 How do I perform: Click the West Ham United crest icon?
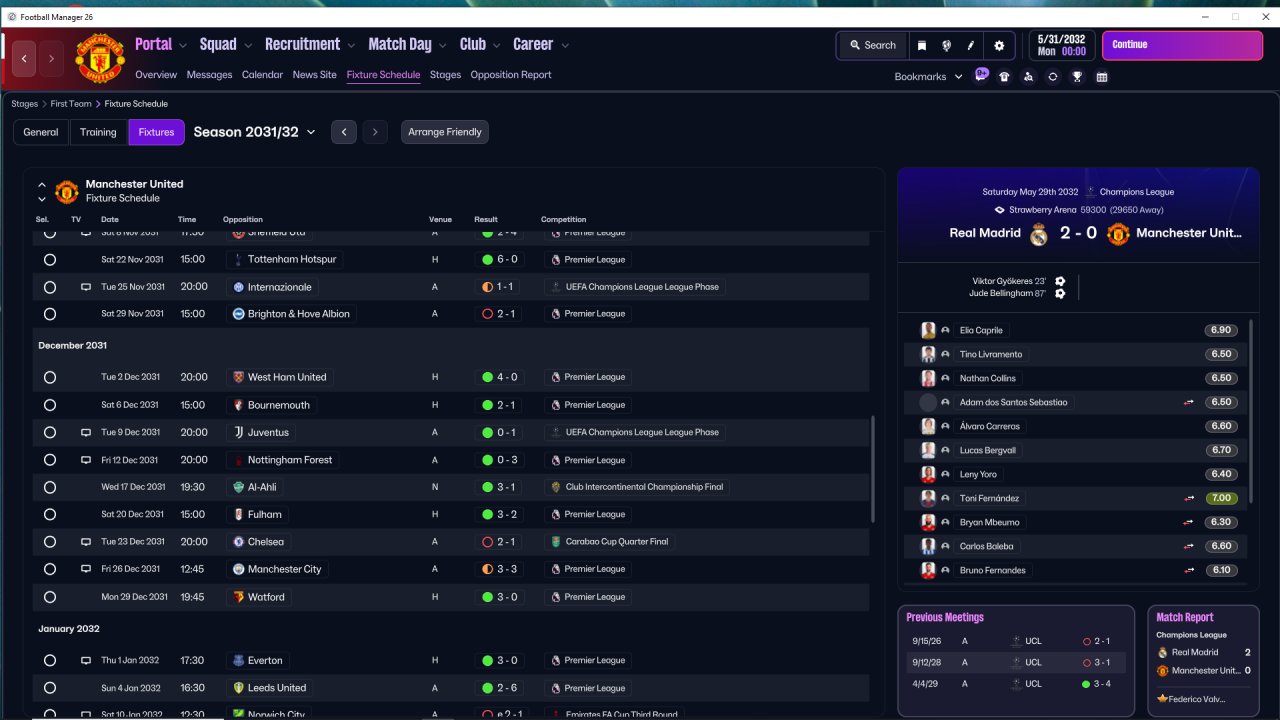click(238, 377)
